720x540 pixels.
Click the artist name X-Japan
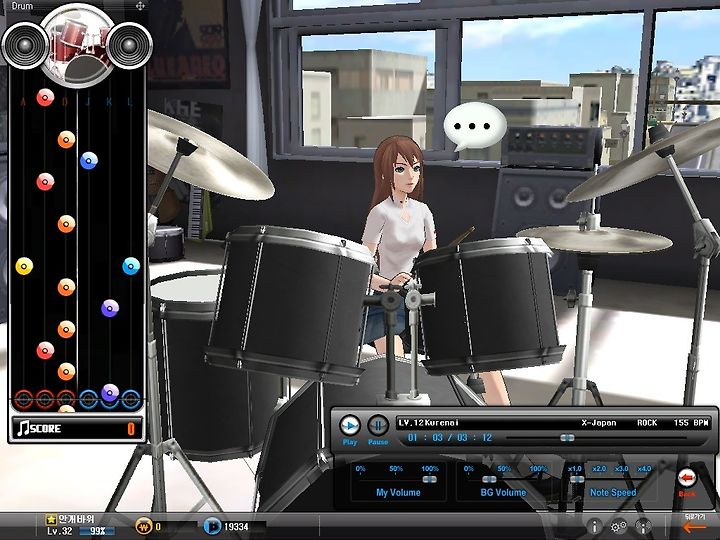click(x=599, y=423)
